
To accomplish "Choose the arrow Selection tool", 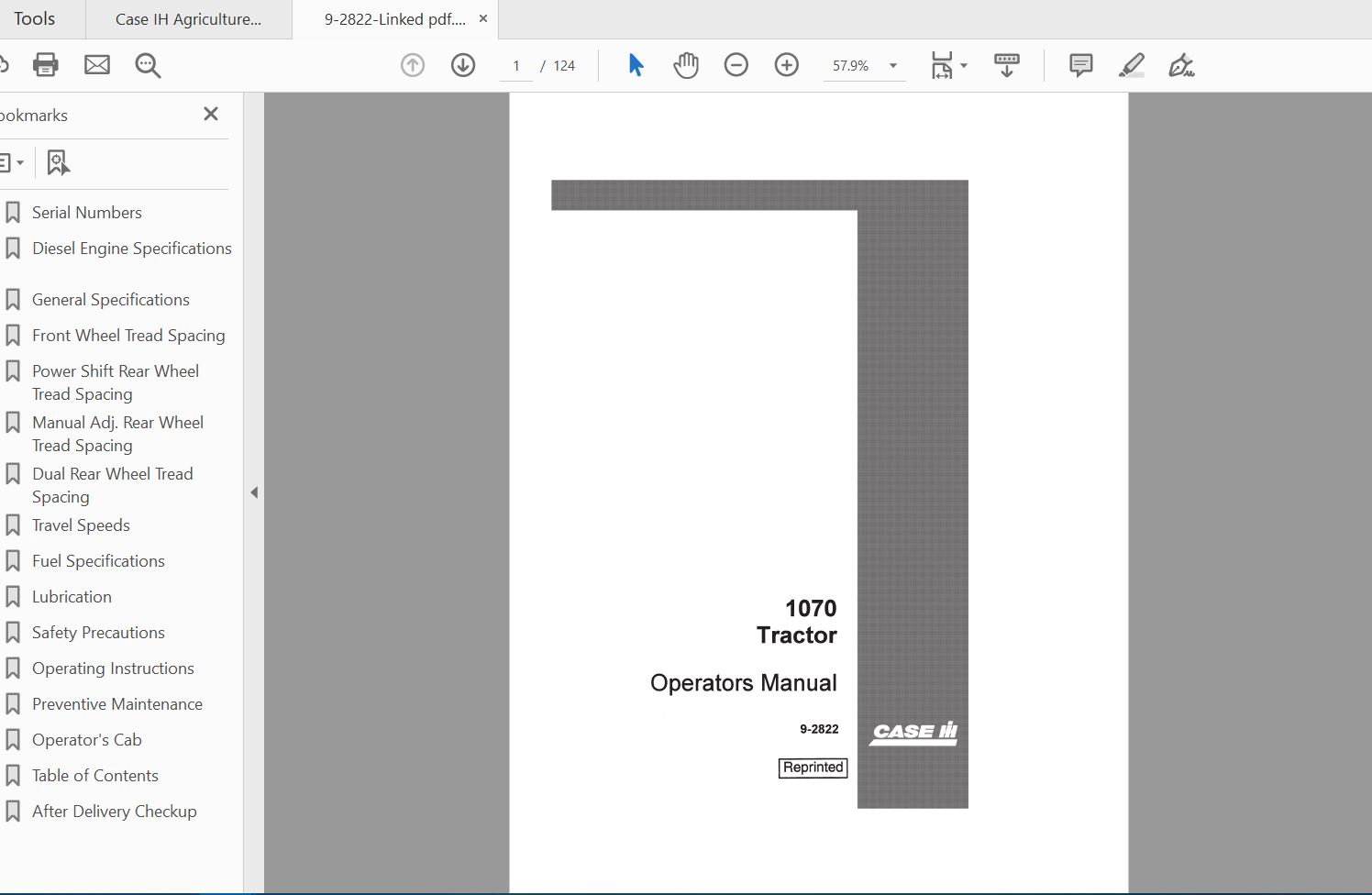I will pos(636,65).
